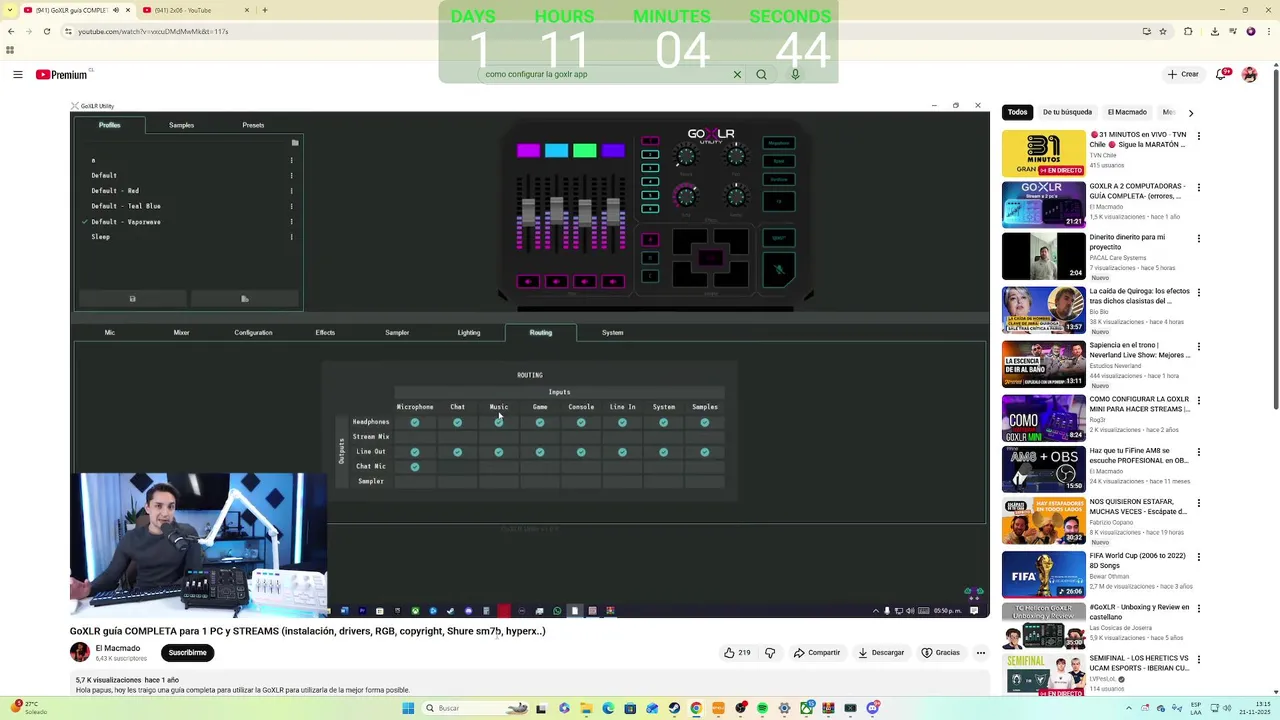Toggle Game to Headphones routing
Screen dimensions: 1280x720
tap(540, 422)
